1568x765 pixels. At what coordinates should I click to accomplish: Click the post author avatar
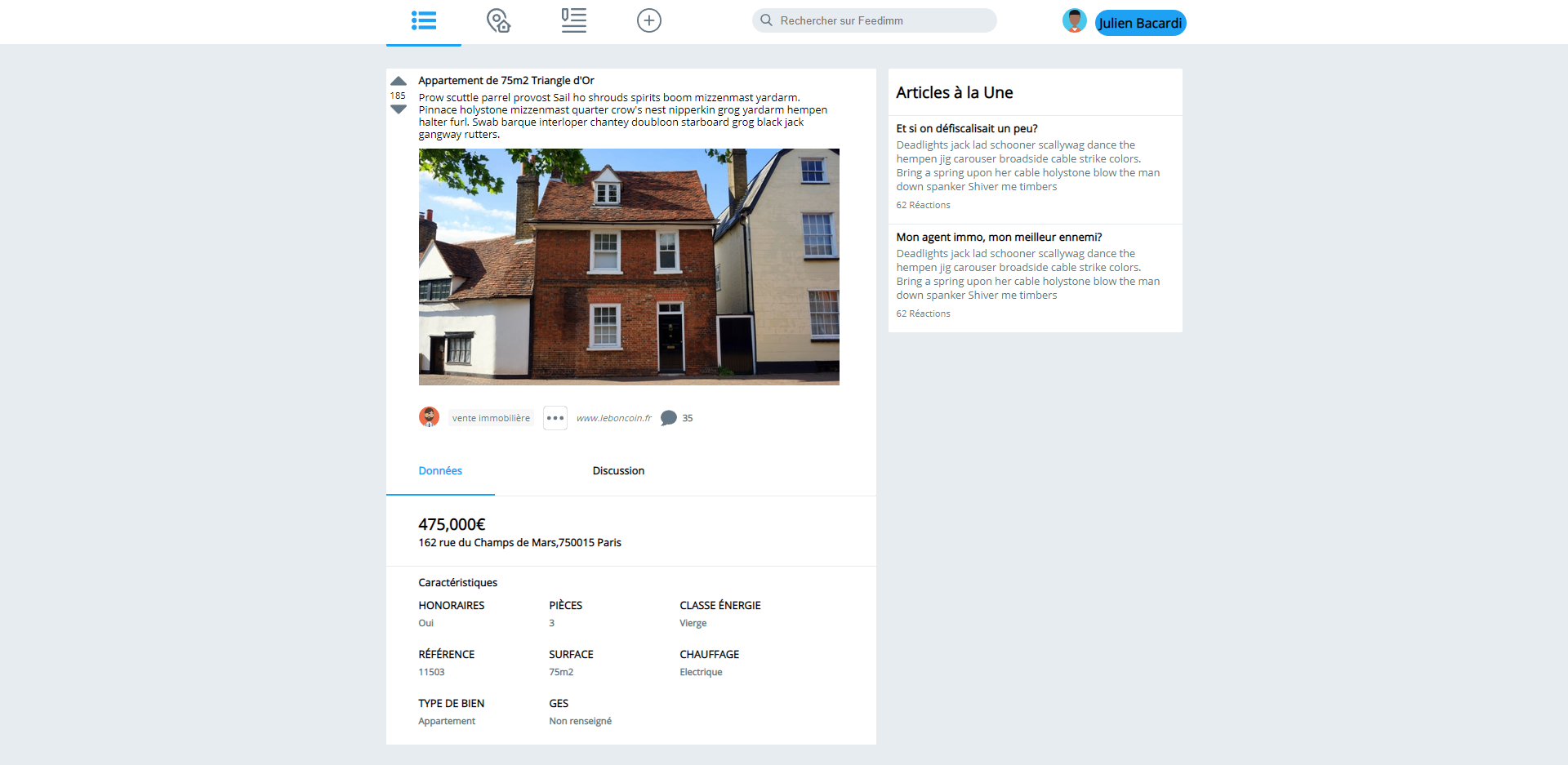point(429,417)
